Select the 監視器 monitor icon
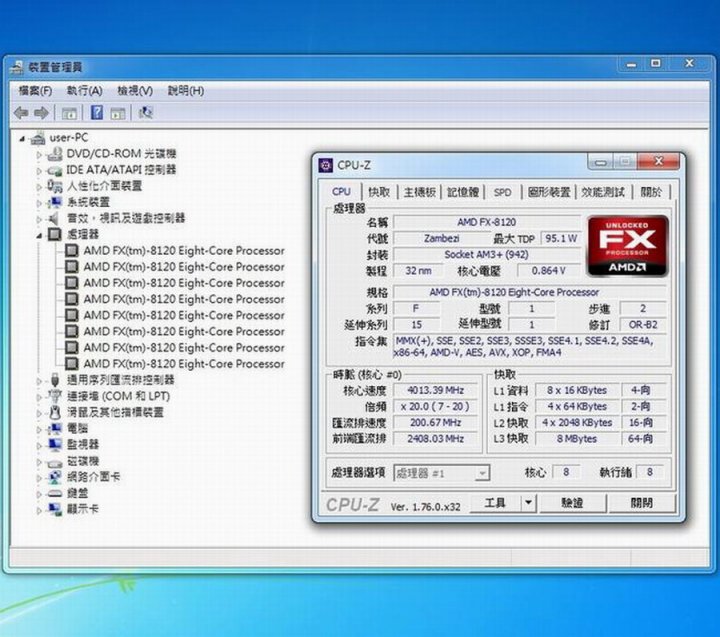 55,445
